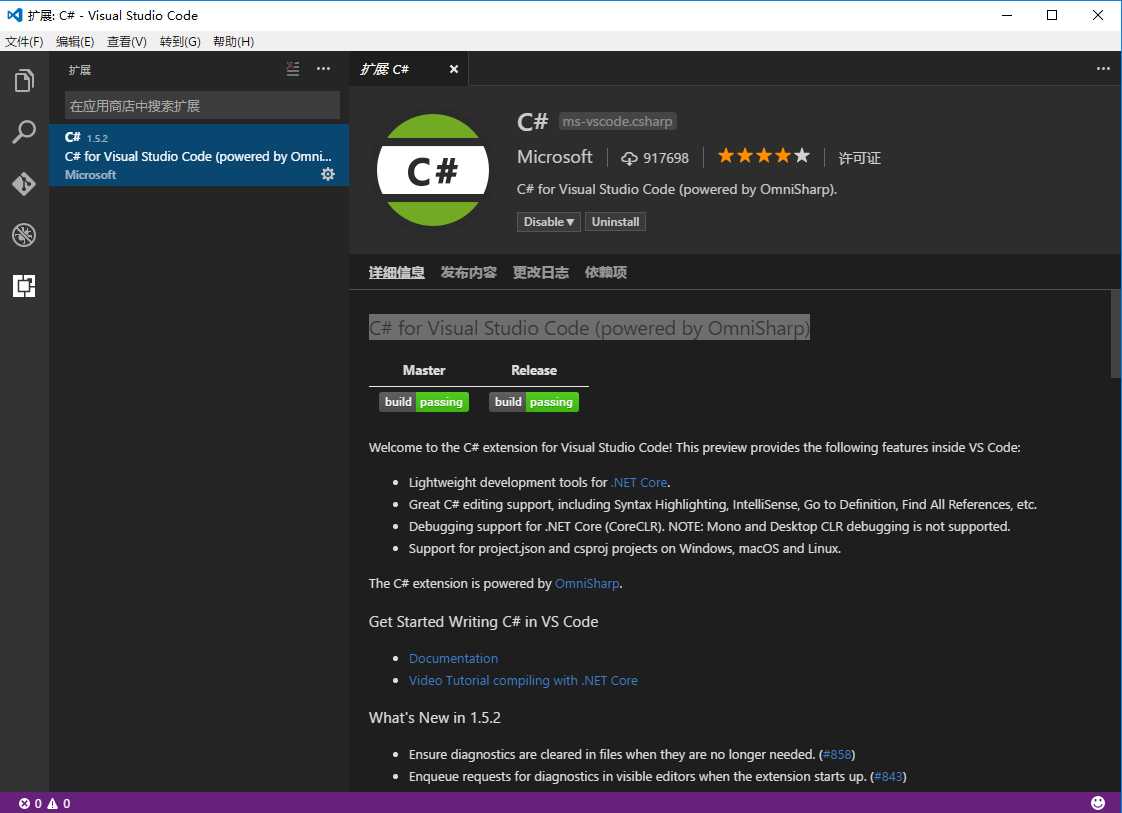Click the Master column header
The image size is (1122, 813).
click(x=424, y=370)
